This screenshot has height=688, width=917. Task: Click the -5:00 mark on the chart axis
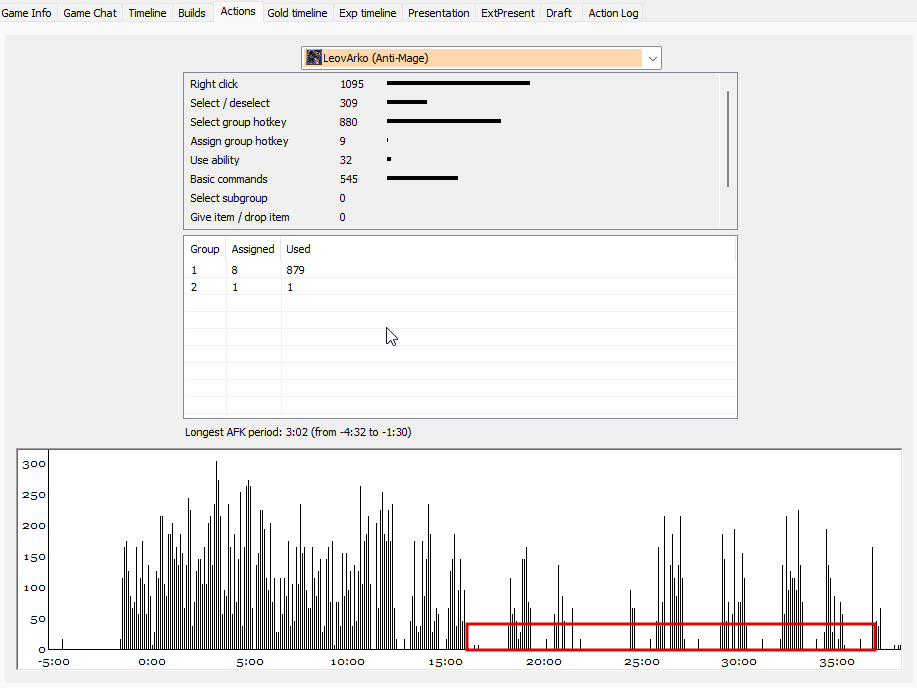coord(54,662)
